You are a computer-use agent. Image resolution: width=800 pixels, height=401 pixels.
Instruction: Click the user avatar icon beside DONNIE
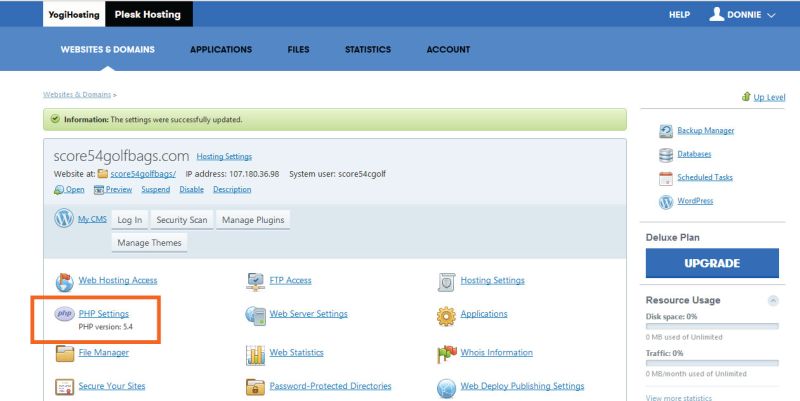click(x=716, y=14)
